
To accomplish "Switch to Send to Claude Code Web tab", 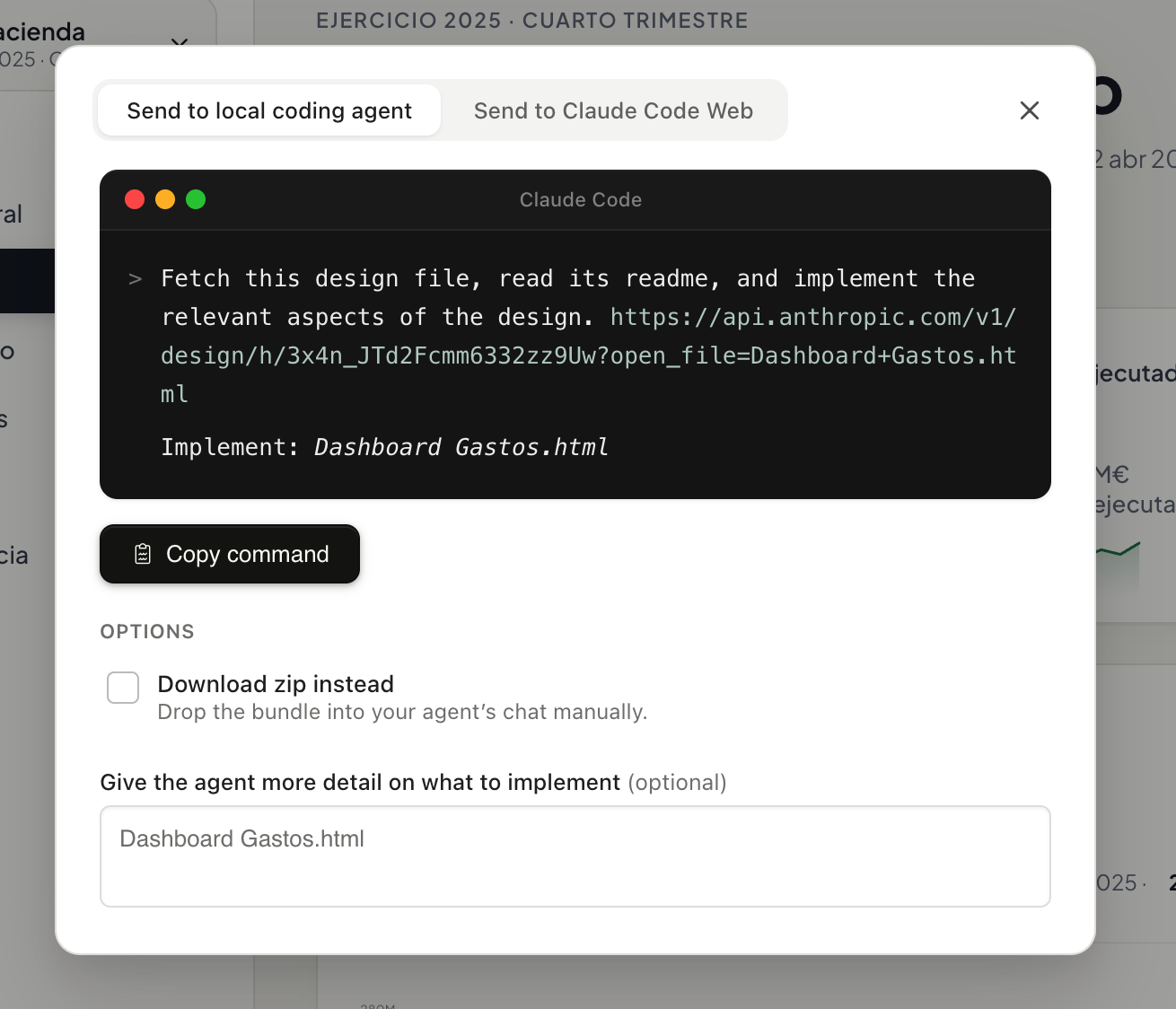I will [x=613, y=110].
